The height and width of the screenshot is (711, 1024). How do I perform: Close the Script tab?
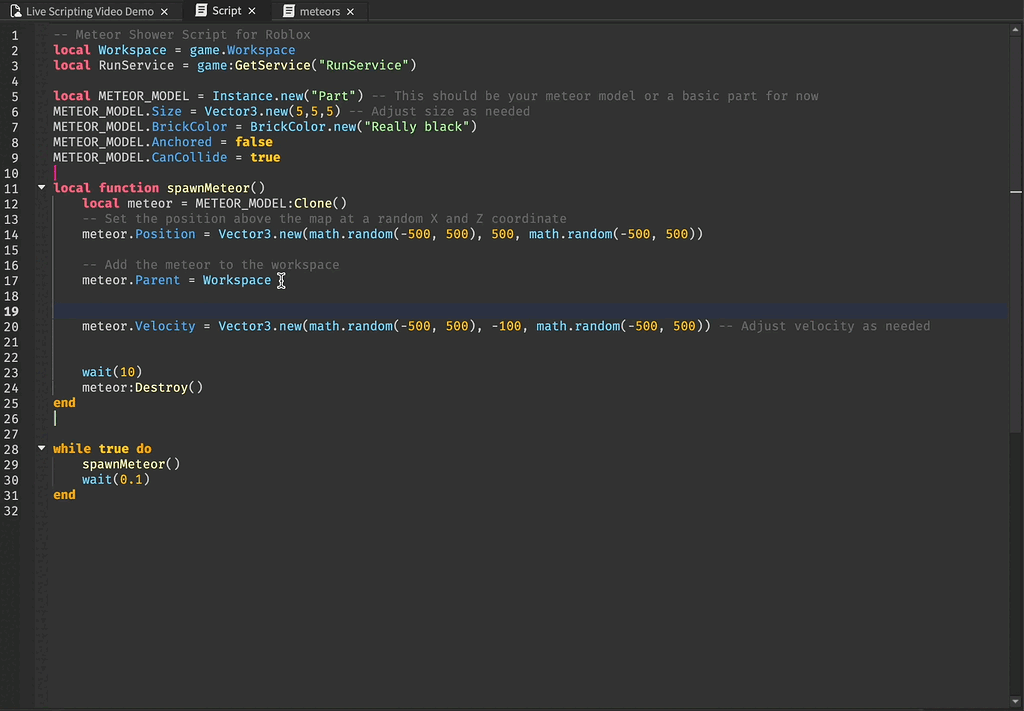point(251,11)
